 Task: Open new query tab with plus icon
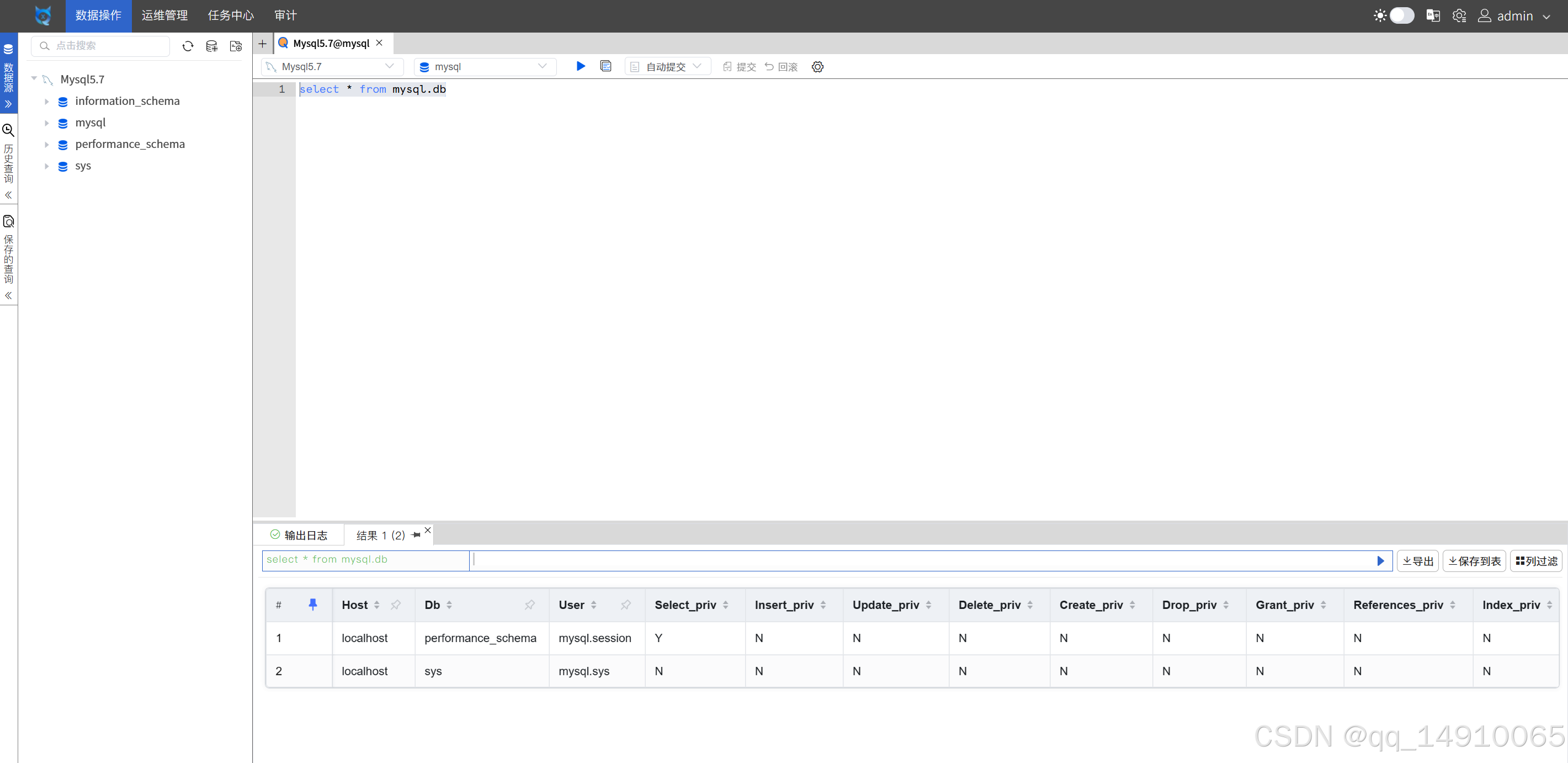pos(262,44)
